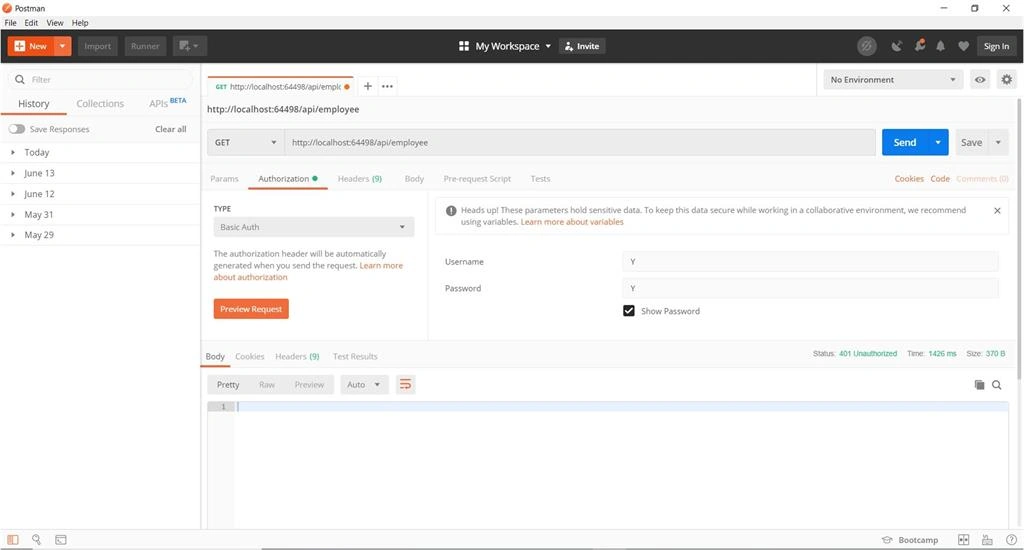The height and width of the screenshot is (550, 1024).
Task: Open the Runner
Action: click(x=145, y=46)
